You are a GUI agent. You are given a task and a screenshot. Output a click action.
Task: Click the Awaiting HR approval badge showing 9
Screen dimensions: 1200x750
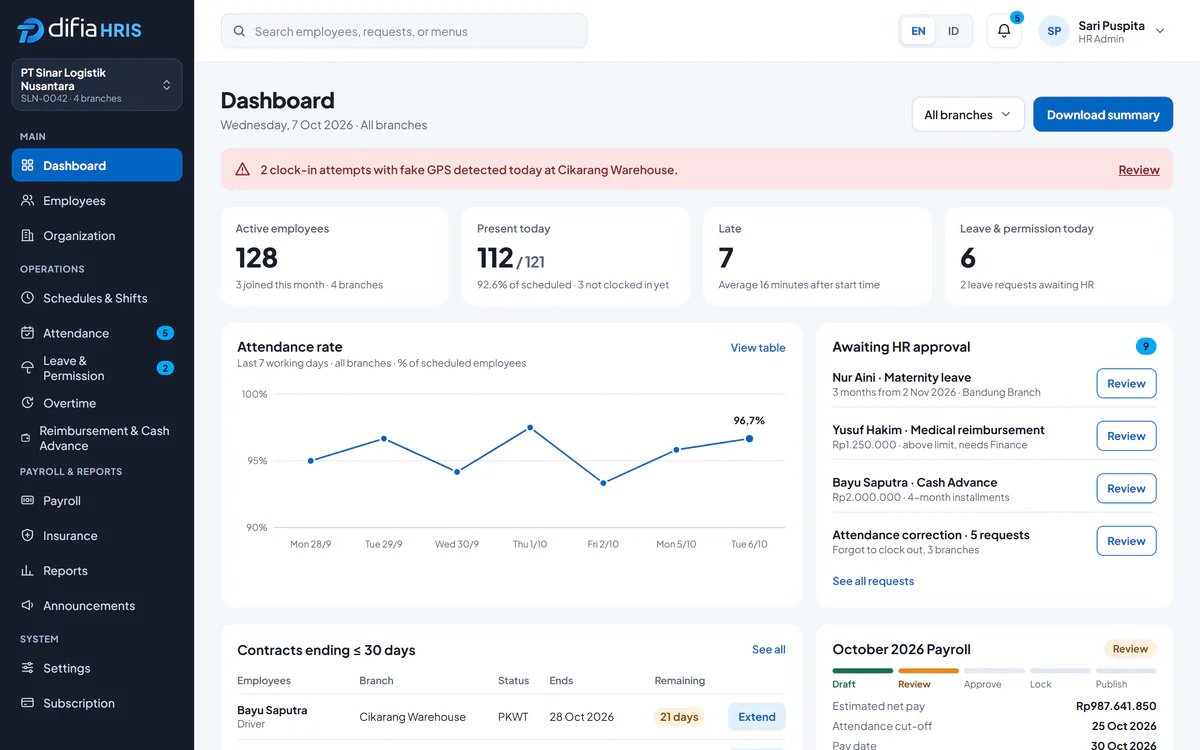point(1146,347)
